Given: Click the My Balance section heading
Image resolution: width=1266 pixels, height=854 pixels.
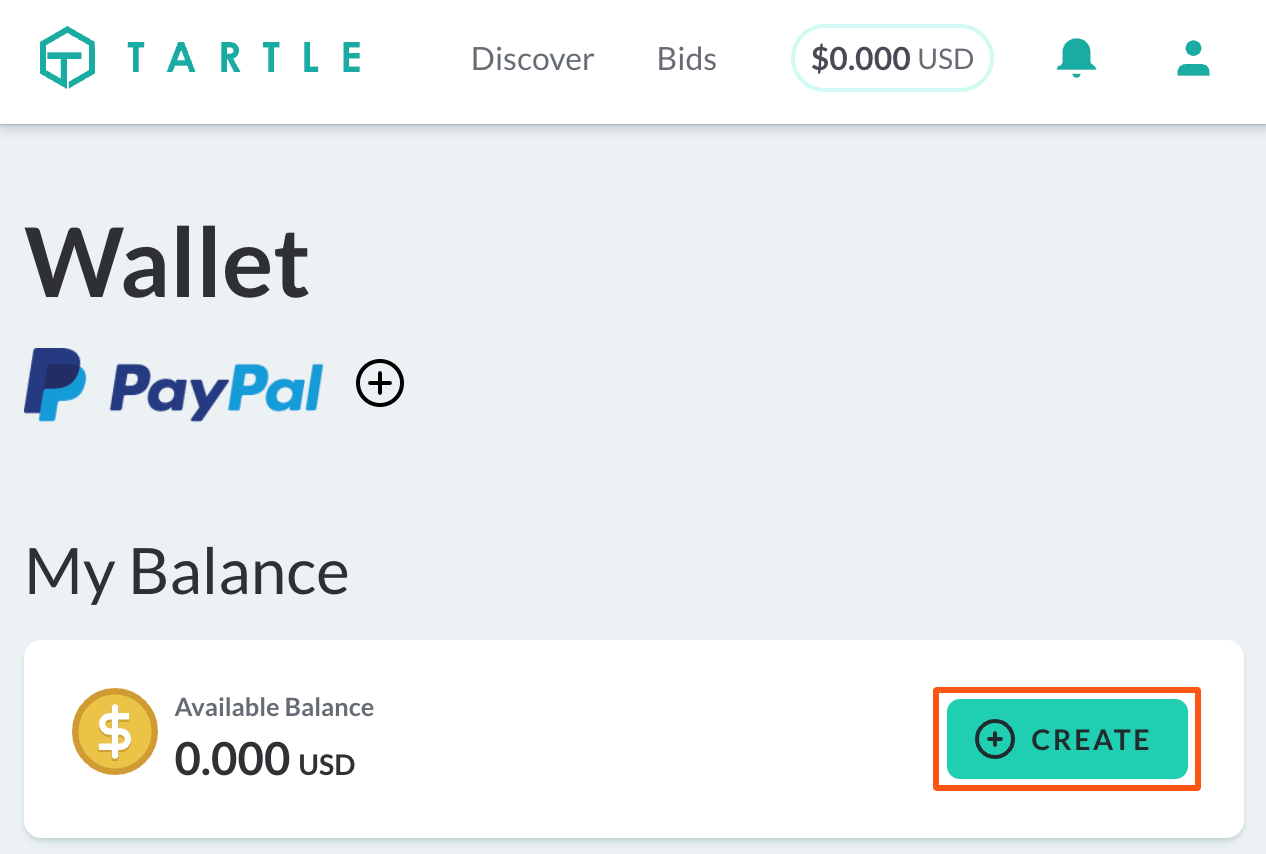Looking at the screenshot, I should (187, 571).
